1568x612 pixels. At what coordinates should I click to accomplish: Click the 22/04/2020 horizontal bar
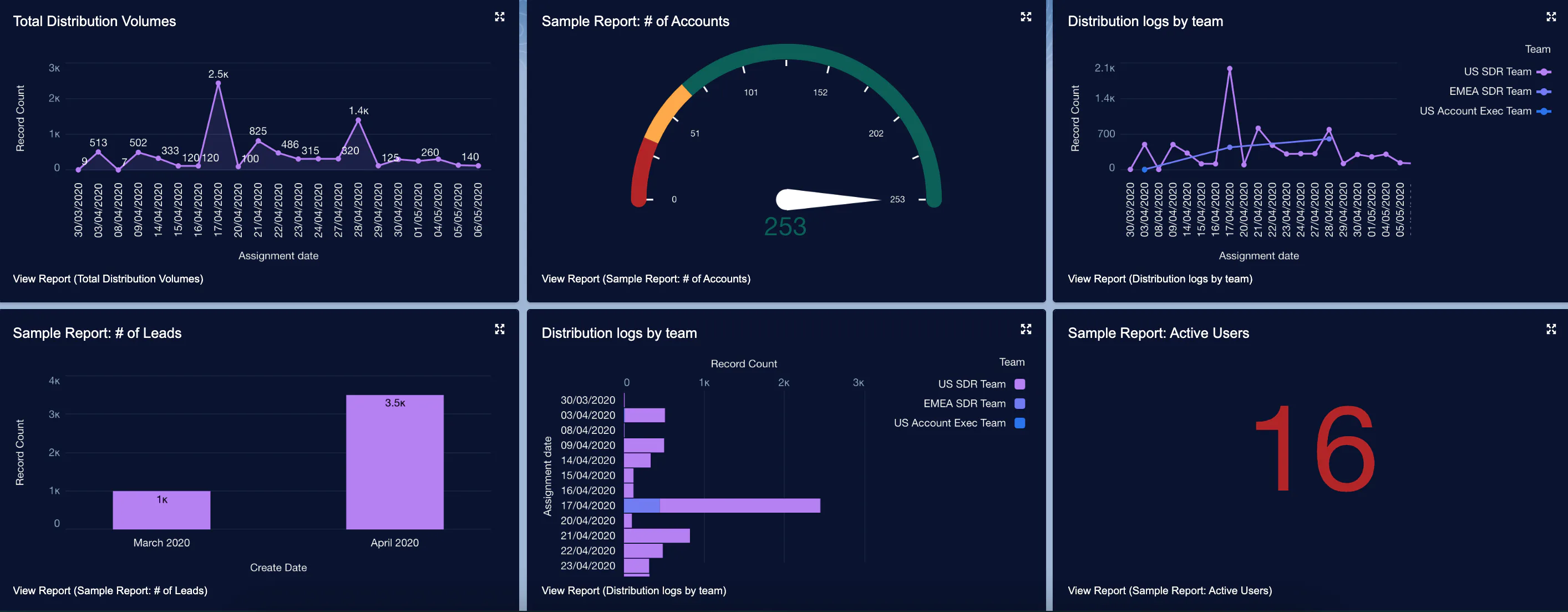pos(643,551)
